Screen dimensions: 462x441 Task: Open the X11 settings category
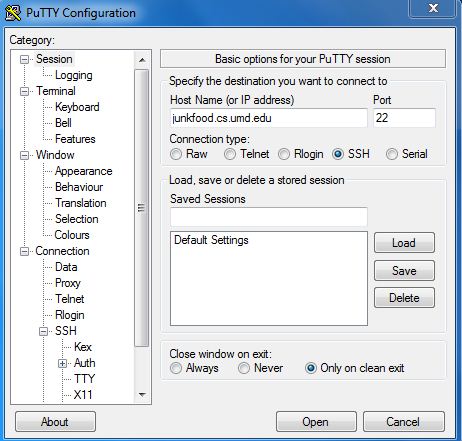(83, 395)
